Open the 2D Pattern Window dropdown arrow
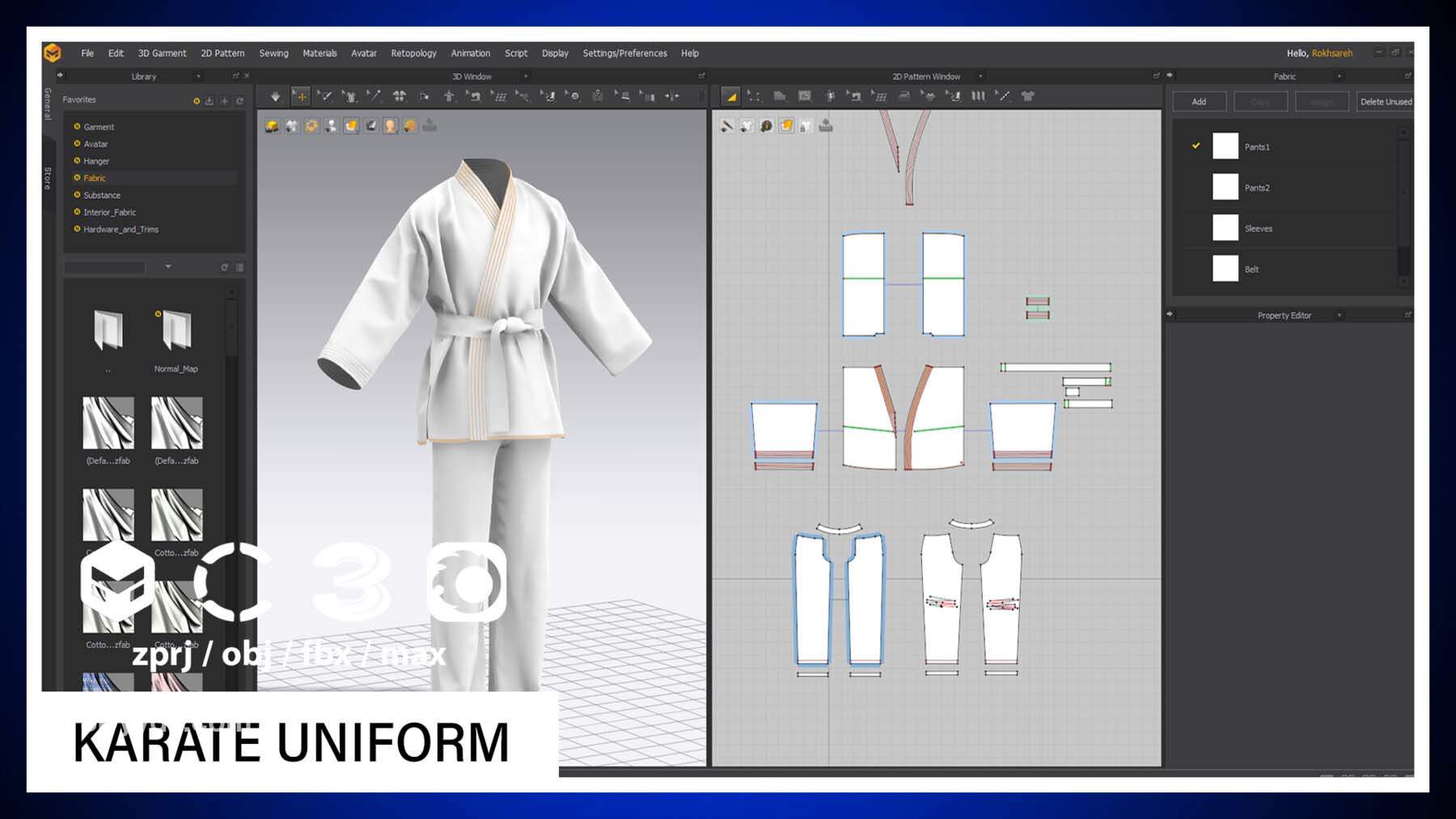1456x819 pixels. pyautogui.click(x=980, y=77)
